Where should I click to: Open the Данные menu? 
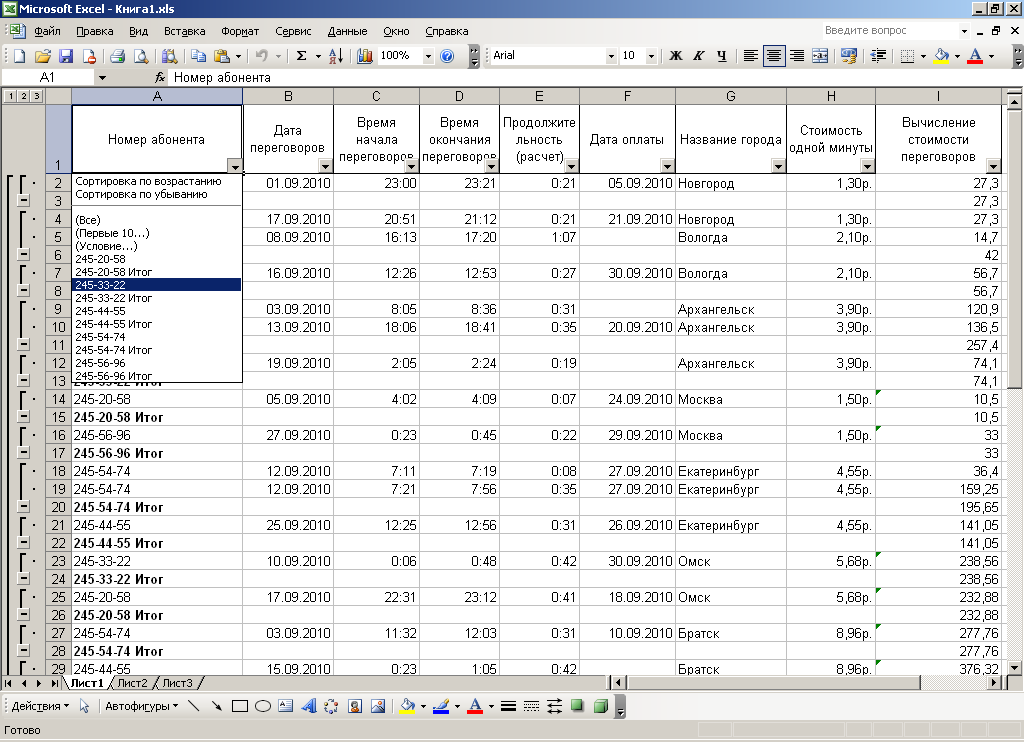[347, 31]
